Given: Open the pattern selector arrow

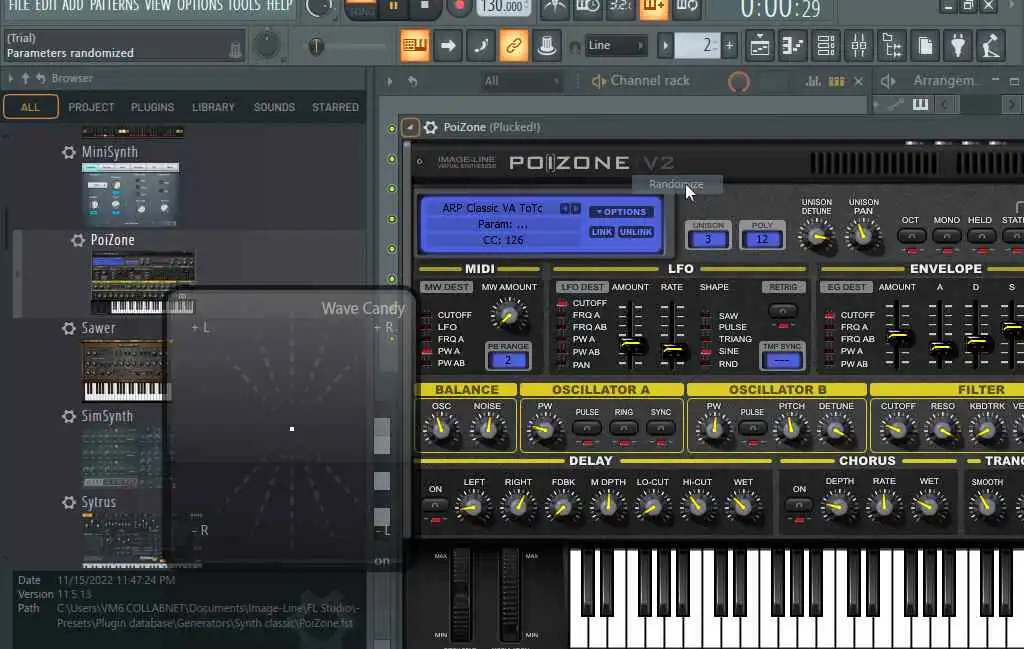Looking at the screenshot, I should tap(665, 46).
